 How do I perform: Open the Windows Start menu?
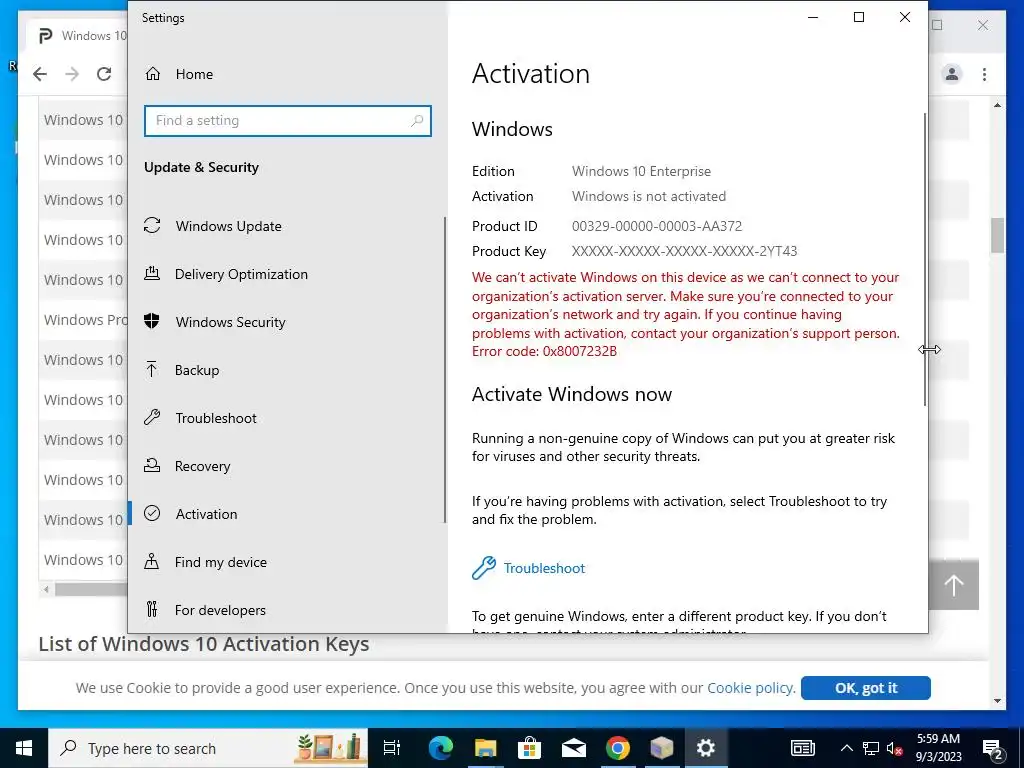[x=24, y=748]
